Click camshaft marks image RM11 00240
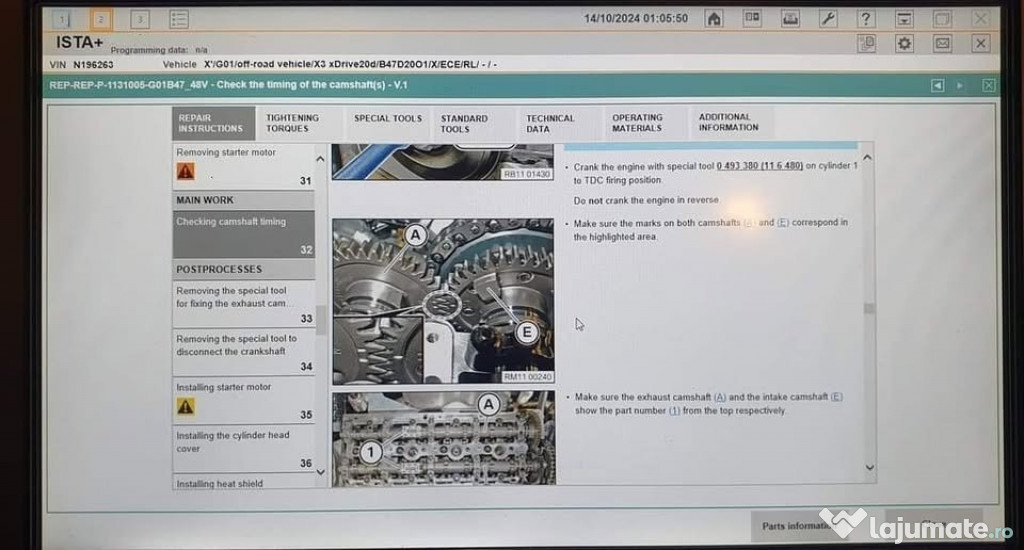 click(x=443, y=301)
